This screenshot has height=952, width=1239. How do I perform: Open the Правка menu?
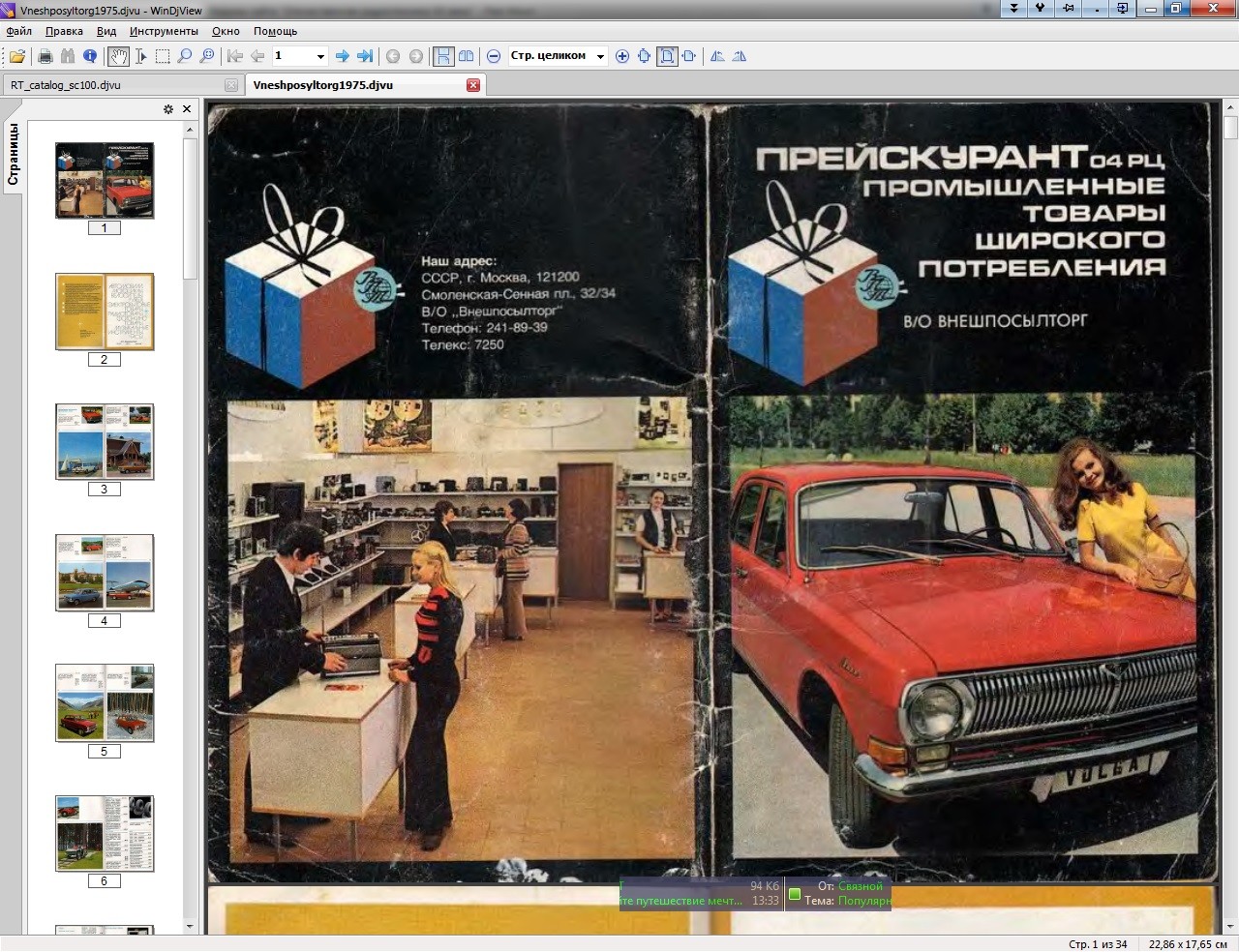point(64,31)
